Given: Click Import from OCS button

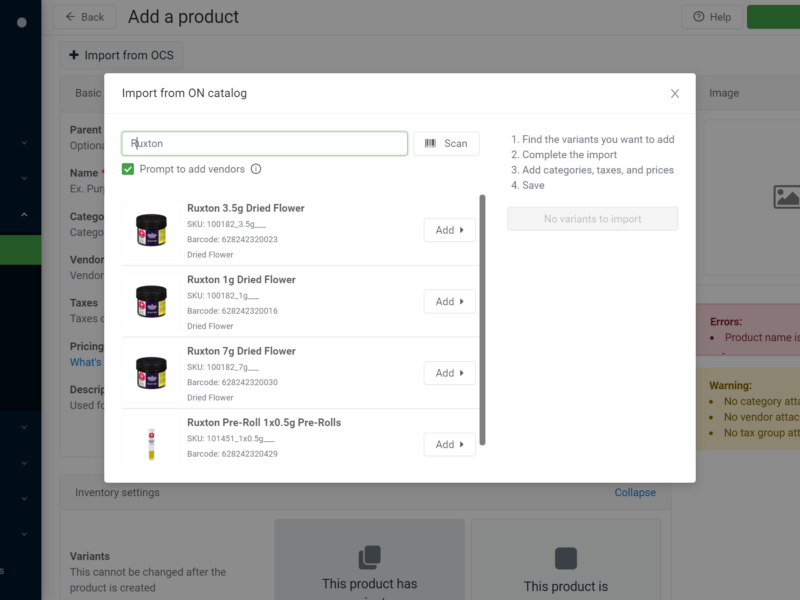Looking at the screenshot, I should point(121,55).
